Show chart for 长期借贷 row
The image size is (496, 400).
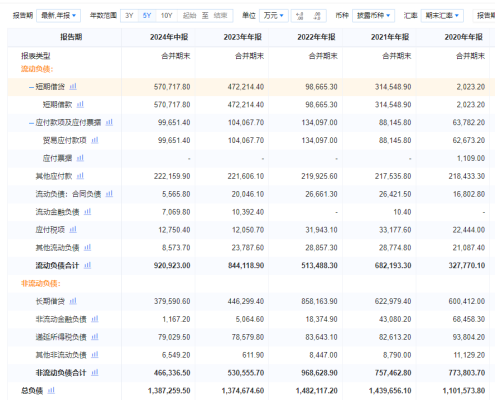point(73,301)
